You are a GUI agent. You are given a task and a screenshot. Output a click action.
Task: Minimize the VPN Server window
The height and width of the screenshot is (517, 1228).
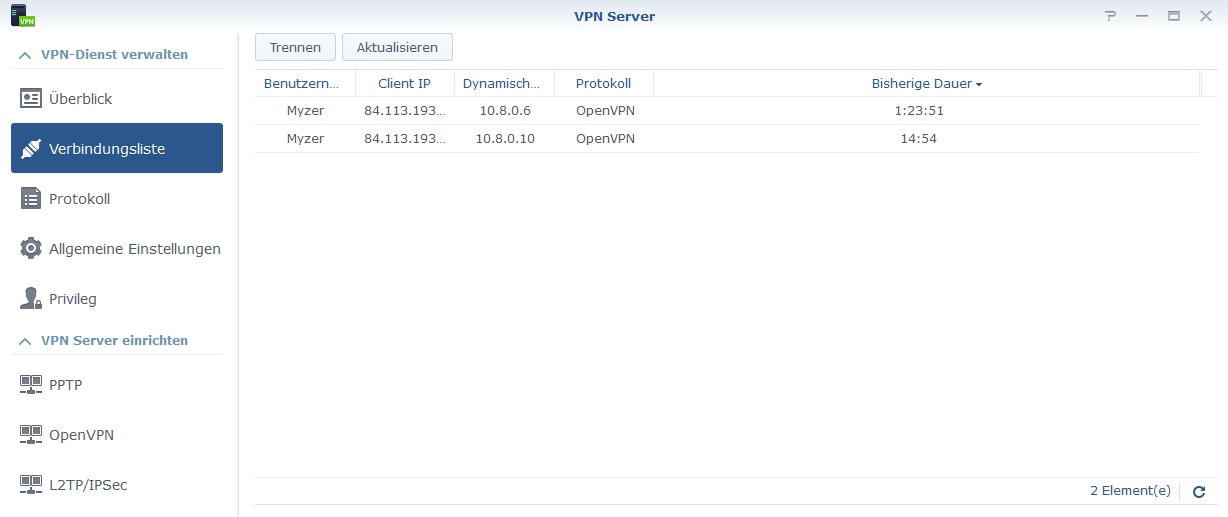1142,16
